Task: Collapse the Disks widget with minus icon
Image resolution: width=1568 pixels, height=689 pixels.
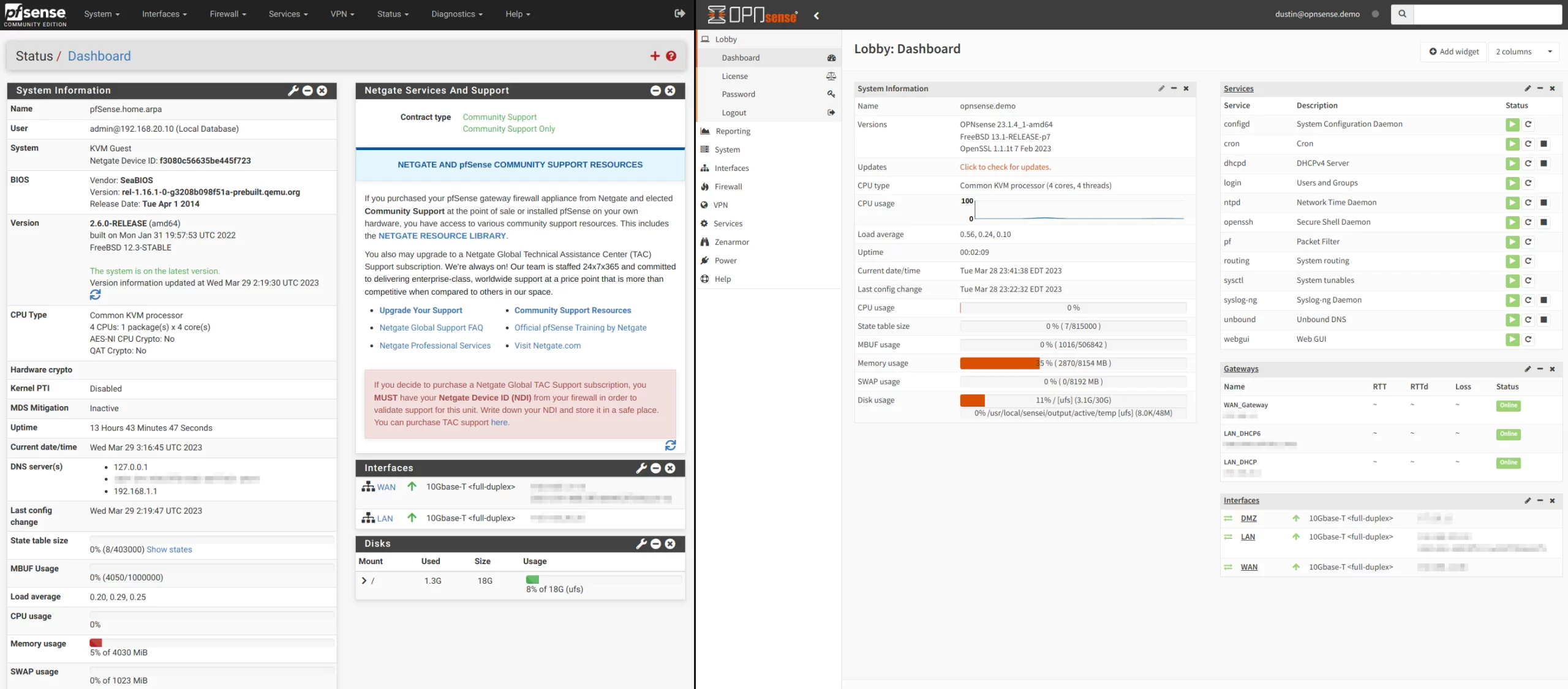Action: click(x=655, y=544)
